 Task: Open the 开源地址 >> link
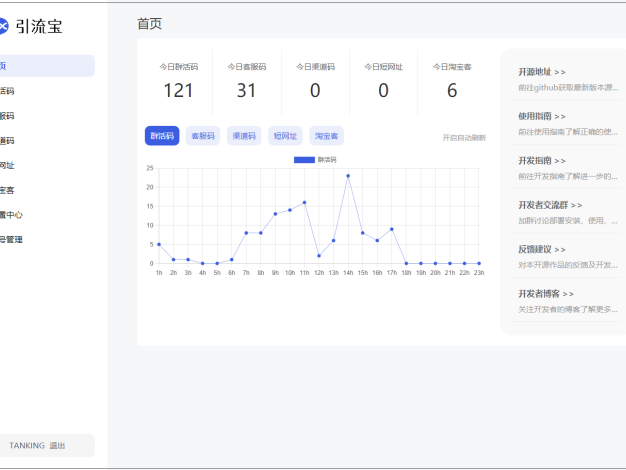point(542,72)
